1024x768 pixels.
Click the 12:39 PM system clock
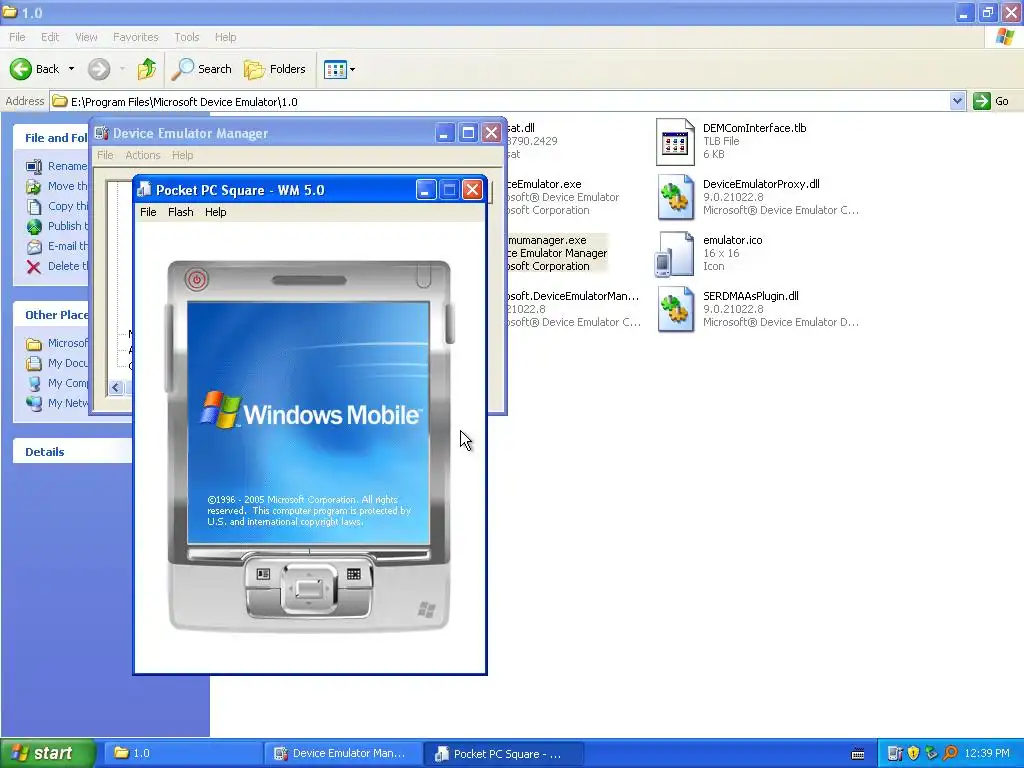coord(987,753)
